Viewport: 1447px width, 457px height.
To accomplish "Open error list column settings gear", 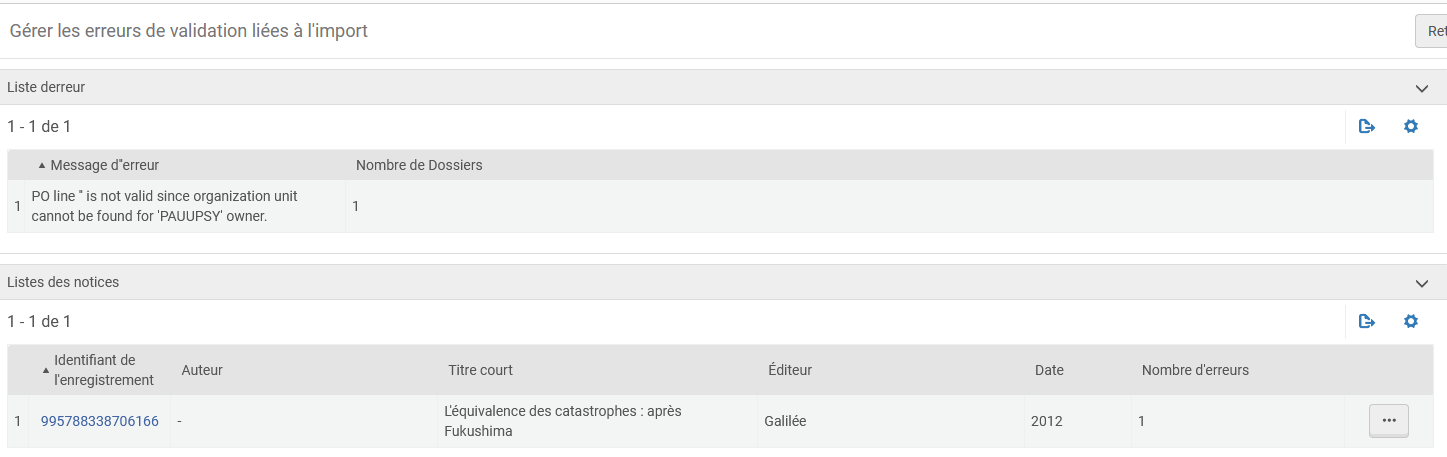I will pyautogui.click(x=1411, y=127).
